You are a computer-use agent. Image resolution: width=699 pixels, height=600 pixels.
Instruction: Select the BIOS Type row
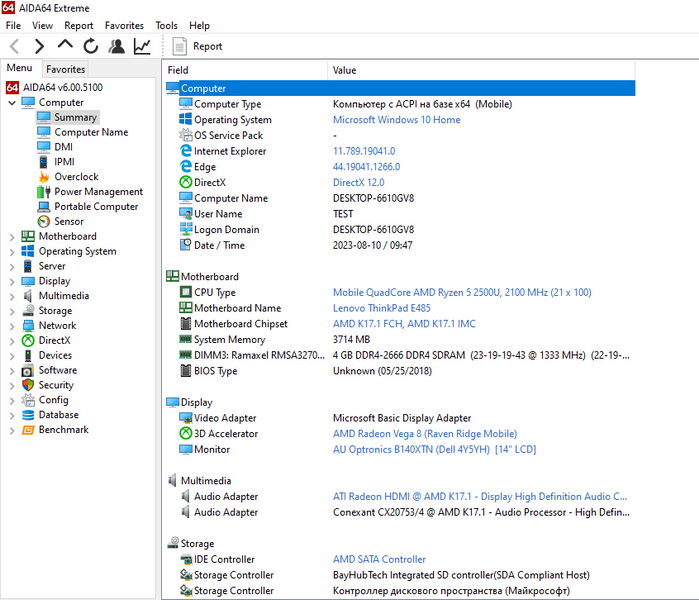[x=400, y=371]
